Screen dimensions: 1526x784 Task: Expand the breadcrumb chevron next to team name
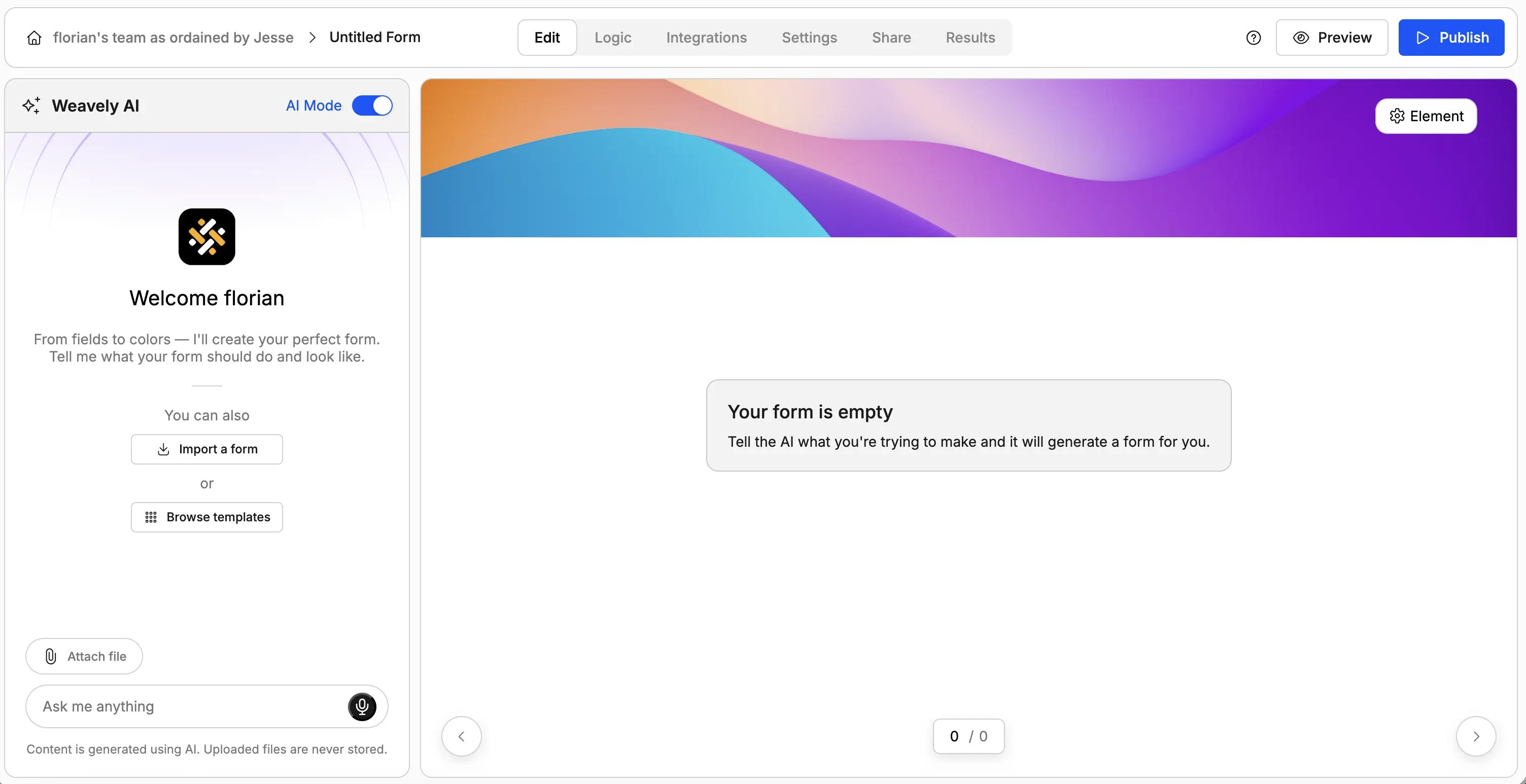tap(311, 38)
